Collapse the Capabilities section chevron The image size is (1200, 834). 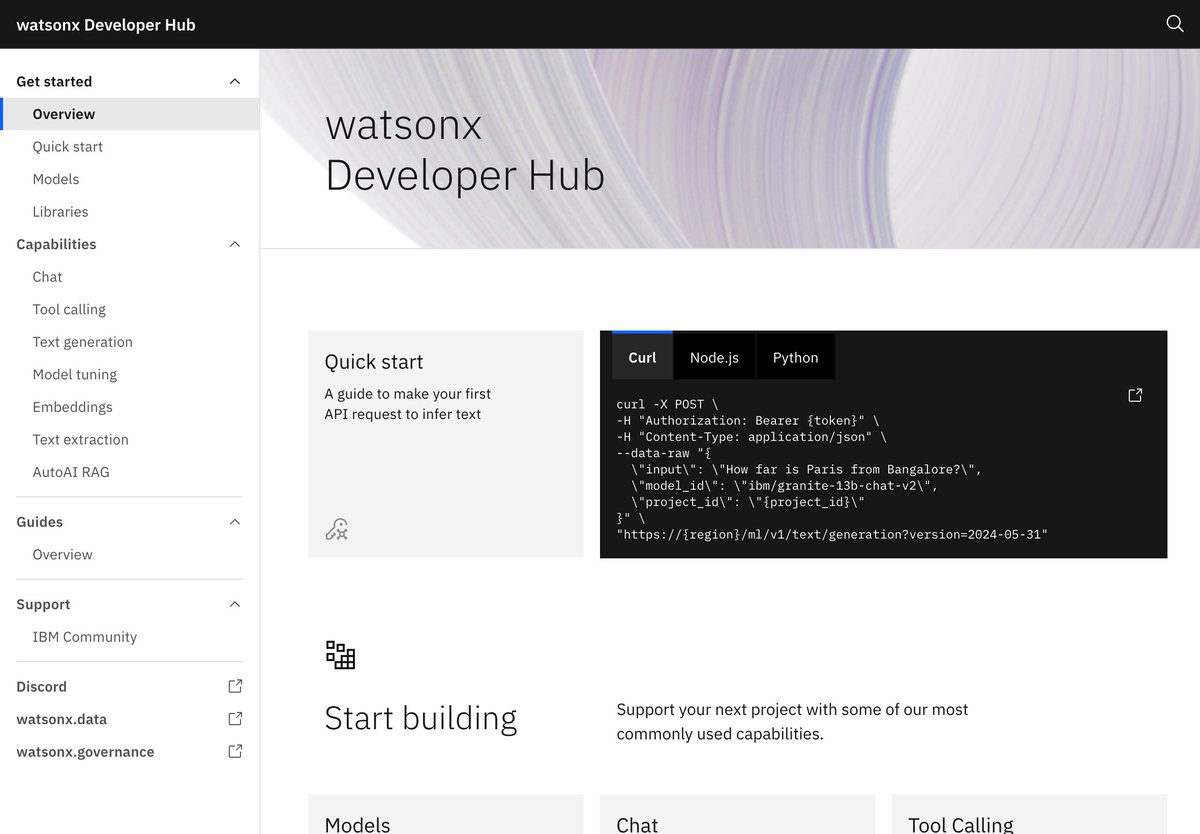(x=235, y=244)
